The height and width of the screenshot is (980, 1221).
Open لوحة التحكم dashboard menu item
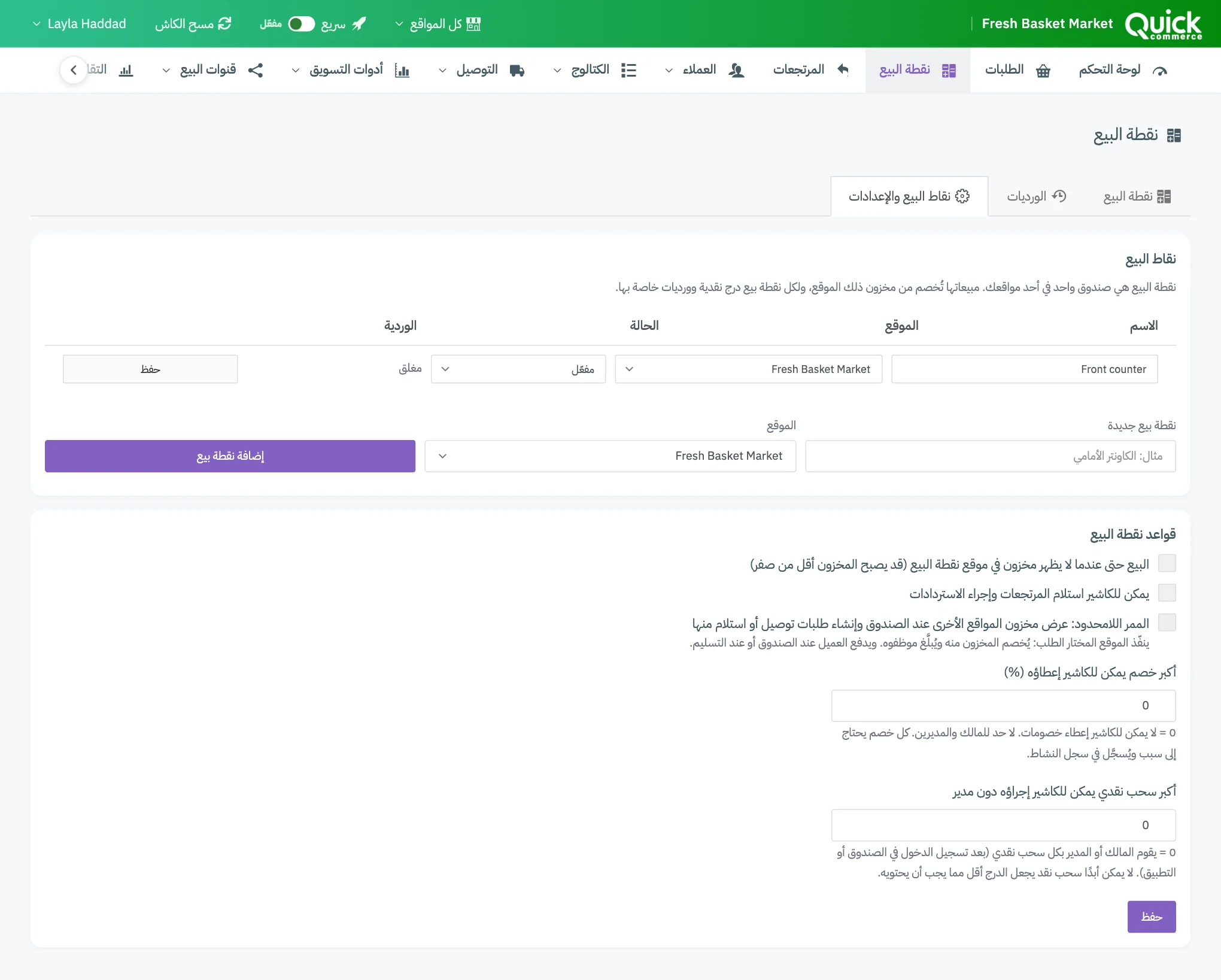click(1123, 70)
